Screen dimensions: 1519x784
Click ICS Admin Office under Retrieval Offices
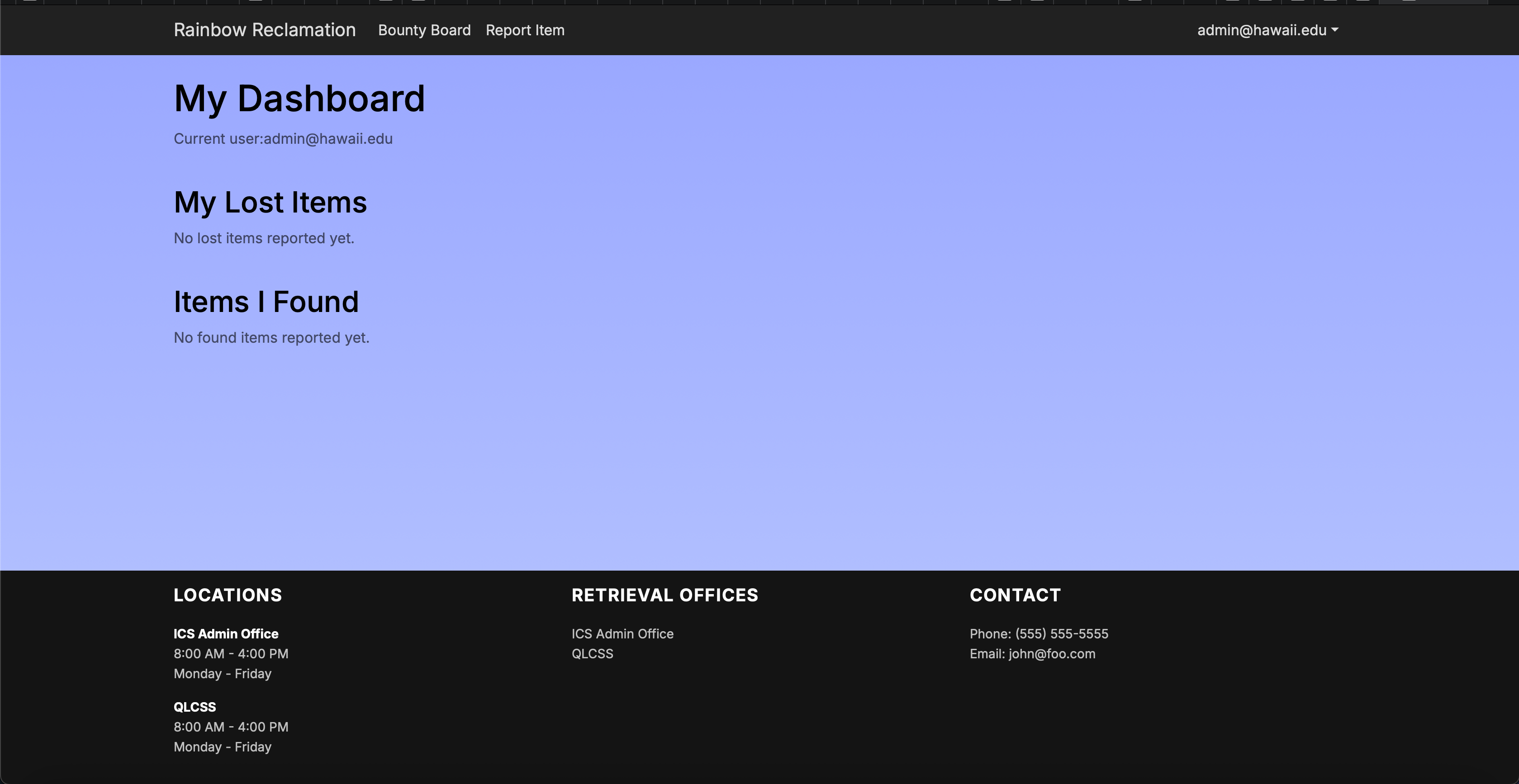622,634
